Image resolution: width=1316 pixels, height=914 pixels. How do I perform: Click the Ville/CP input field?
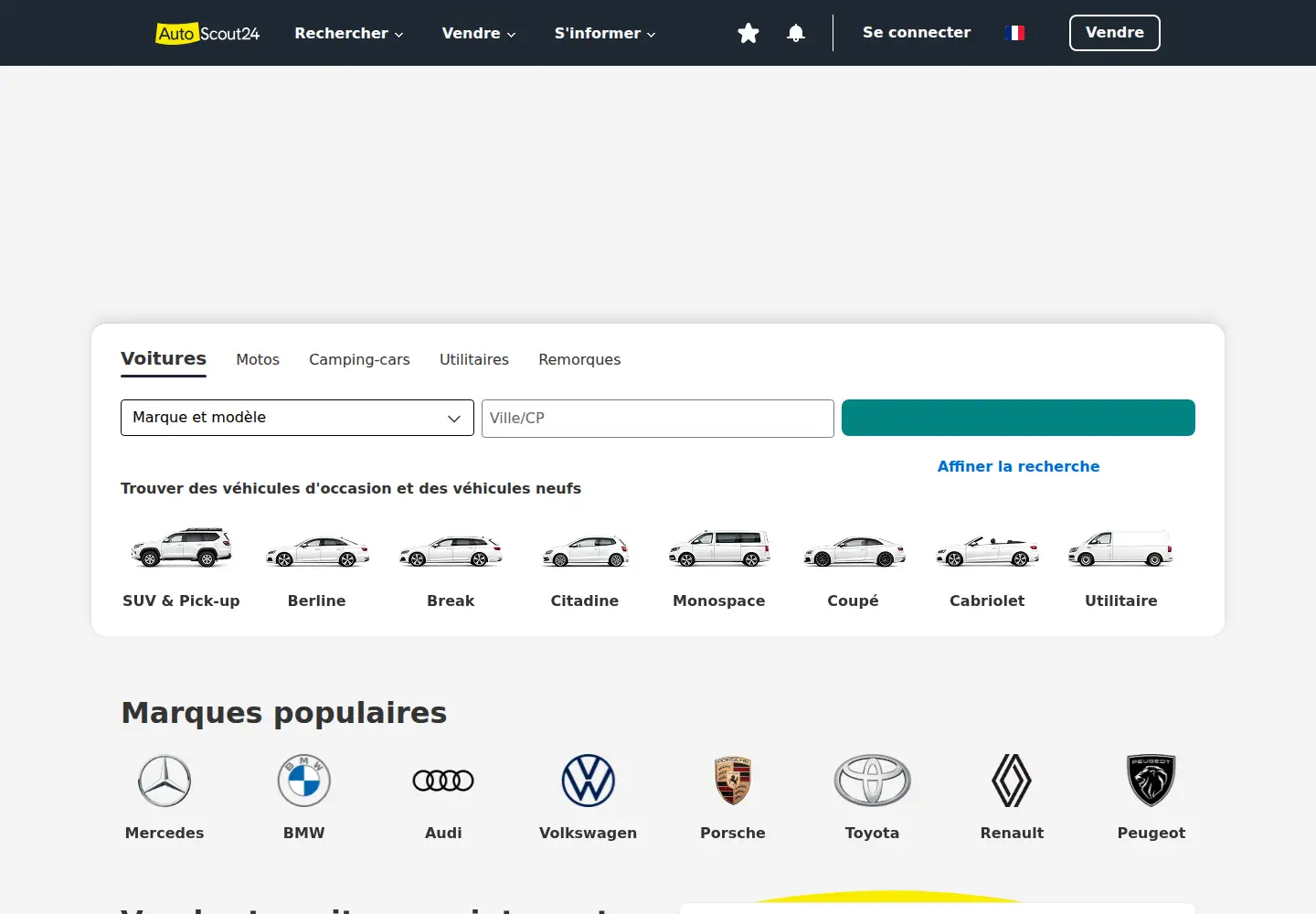(658, 419)
